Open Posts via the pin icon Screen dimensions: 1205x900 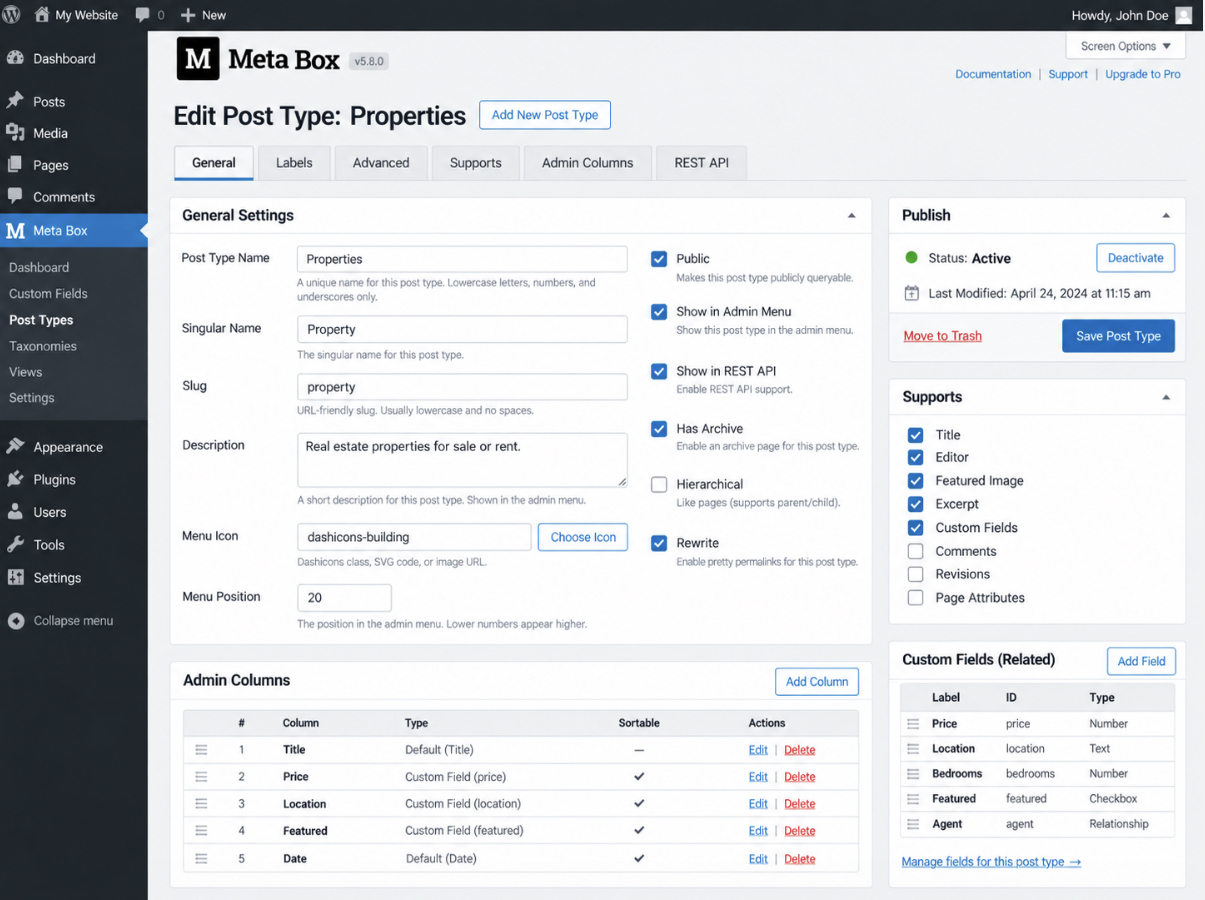[x=15, y=101]
